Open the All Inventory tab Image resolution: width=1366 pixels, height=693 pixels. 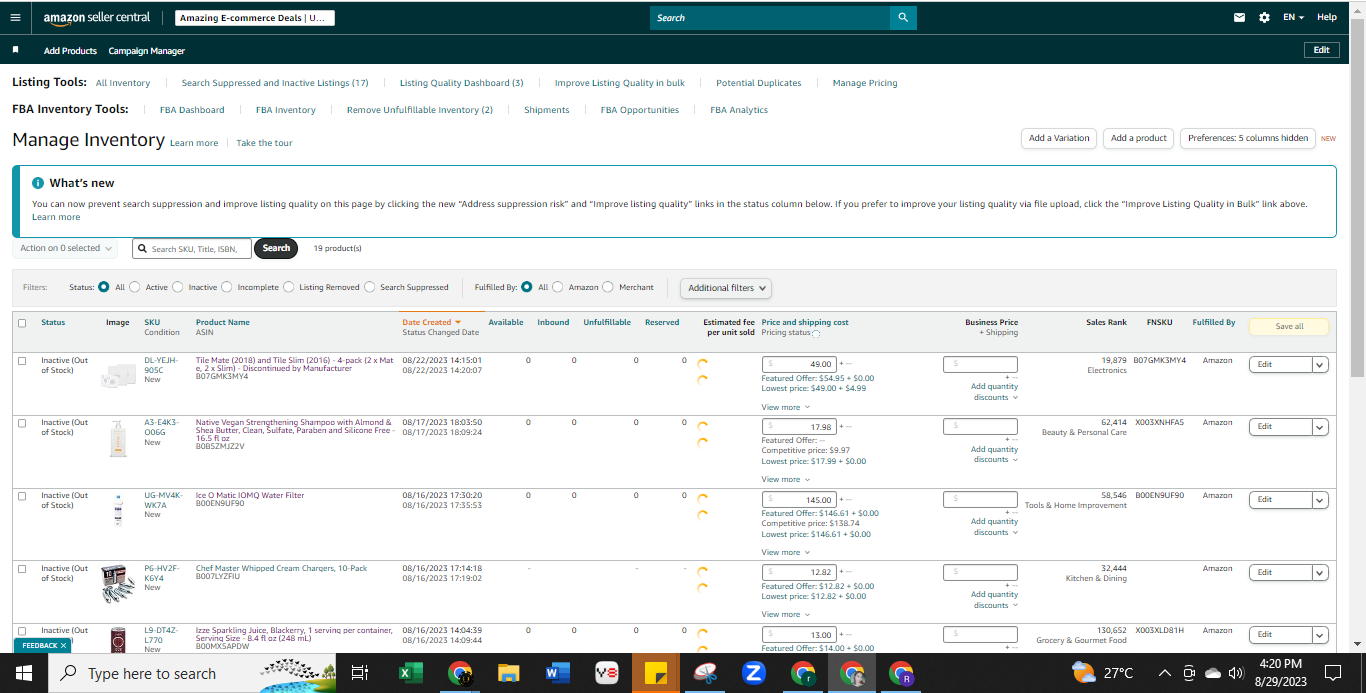click(x=123, y=83)
